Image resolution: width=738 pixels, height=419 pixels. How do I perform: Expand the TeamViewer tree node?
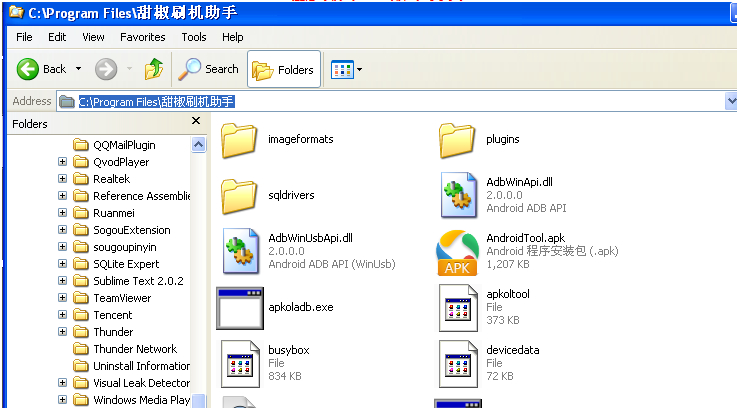(x=62, y=298)
